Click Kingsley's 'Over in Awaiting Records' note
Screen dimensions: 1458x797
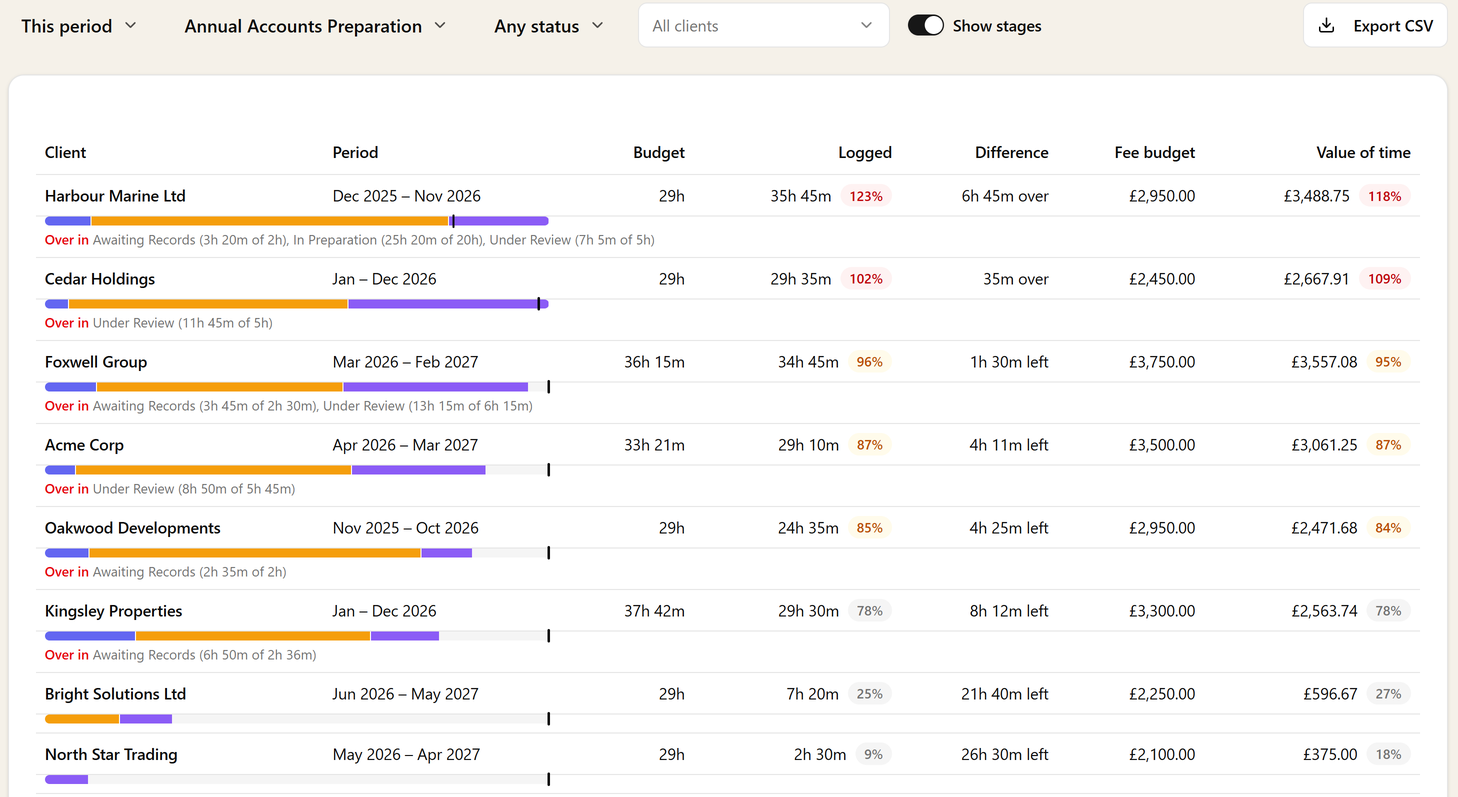pyautogui.click(x=181, y=655)
